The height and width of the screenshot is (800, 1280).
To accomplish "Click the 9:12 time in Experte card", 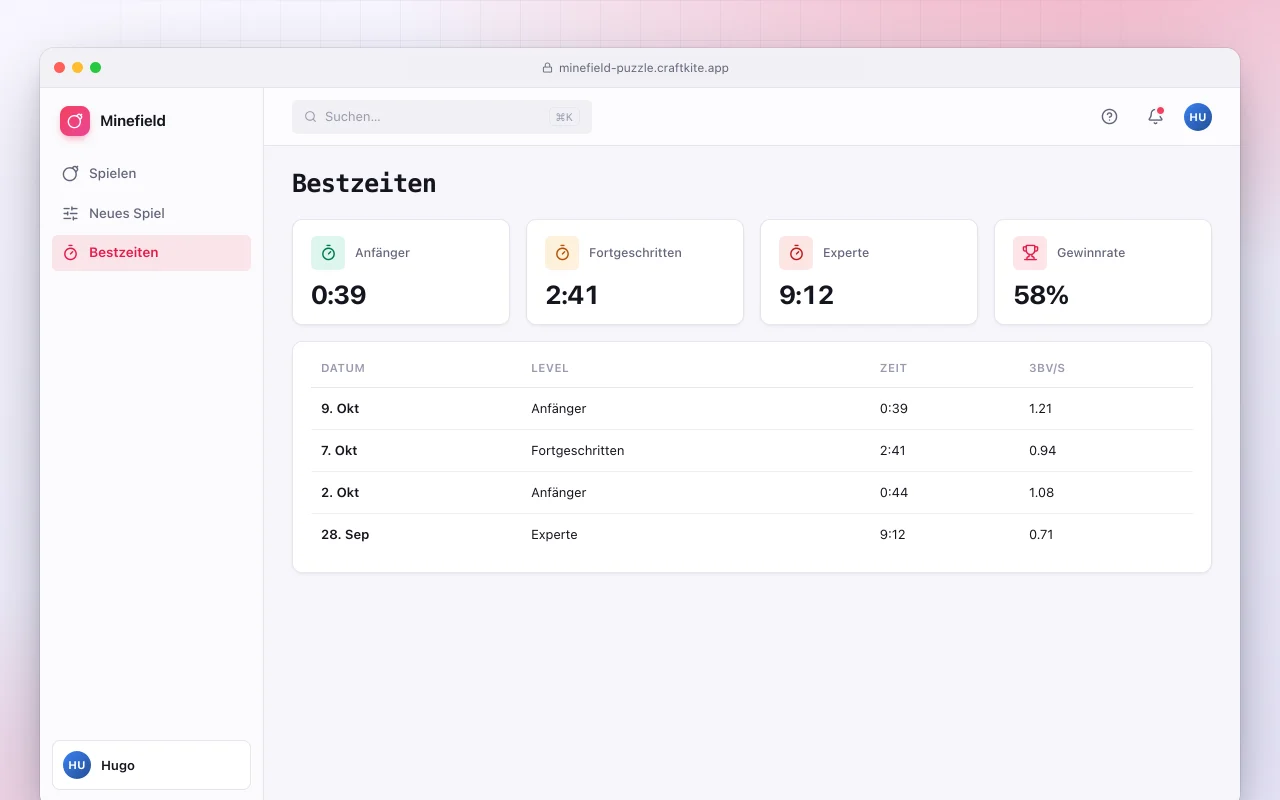I will point(806,295).
